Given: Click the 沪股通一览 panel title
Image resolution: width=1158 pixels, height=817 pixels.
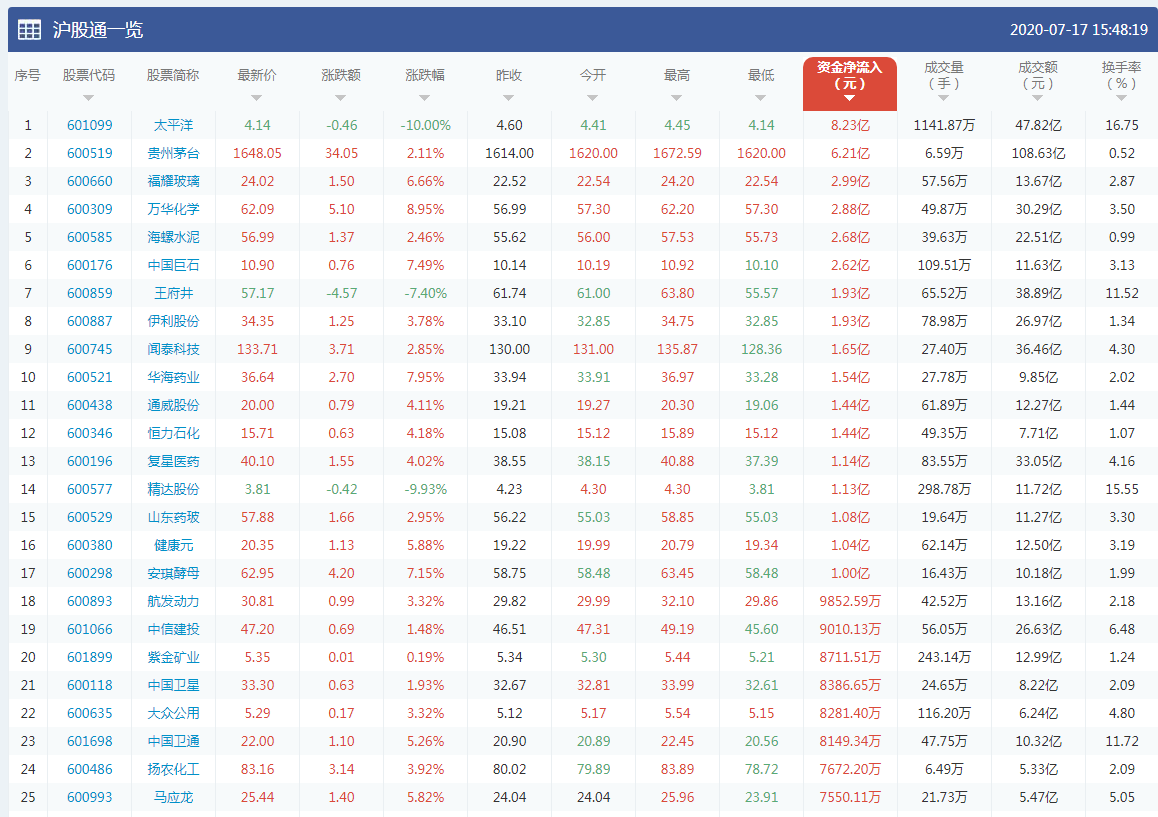Looking at the screenshot, I should [x=98, y=30].
